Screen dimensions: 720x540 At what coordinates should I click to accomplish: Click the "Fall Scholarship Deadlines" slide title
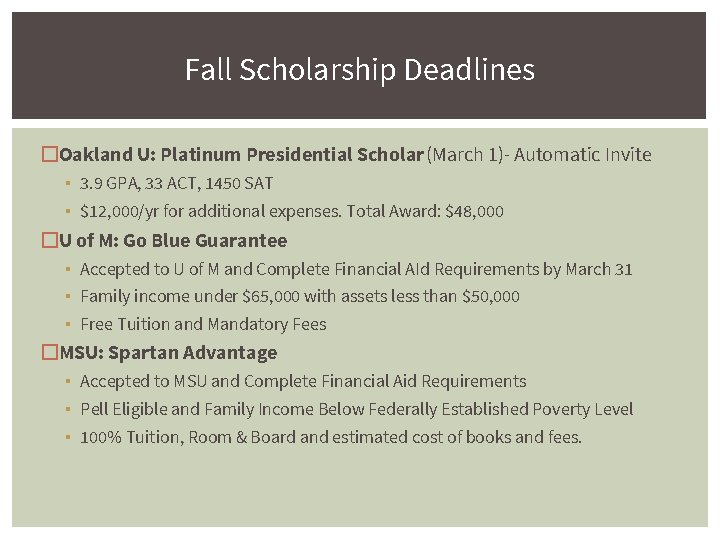point(360,70)
